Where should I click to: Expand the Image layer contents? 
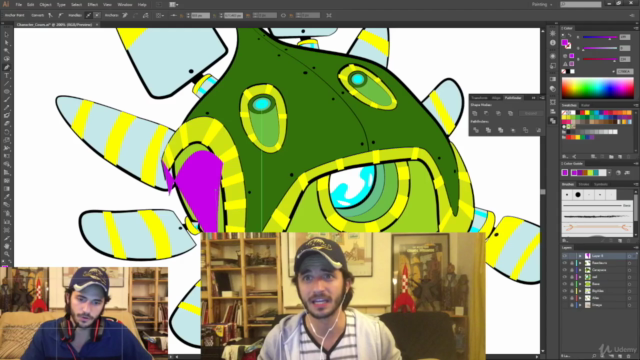[x=580, y=305]
